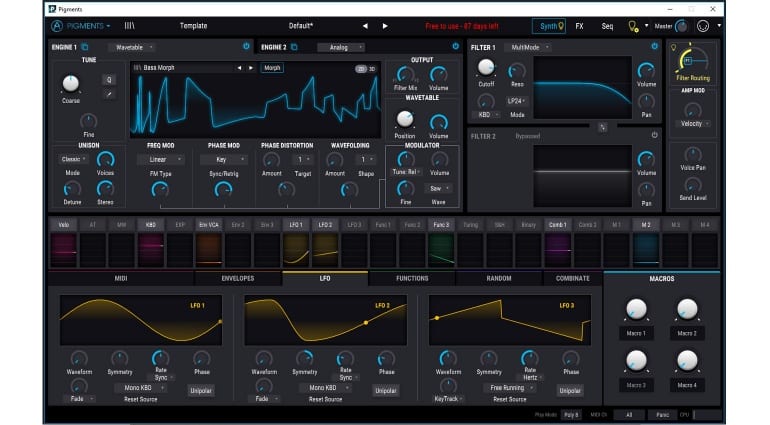Toggle Engine 1 power button
770x425 pixels.
[x=246, y=46]
